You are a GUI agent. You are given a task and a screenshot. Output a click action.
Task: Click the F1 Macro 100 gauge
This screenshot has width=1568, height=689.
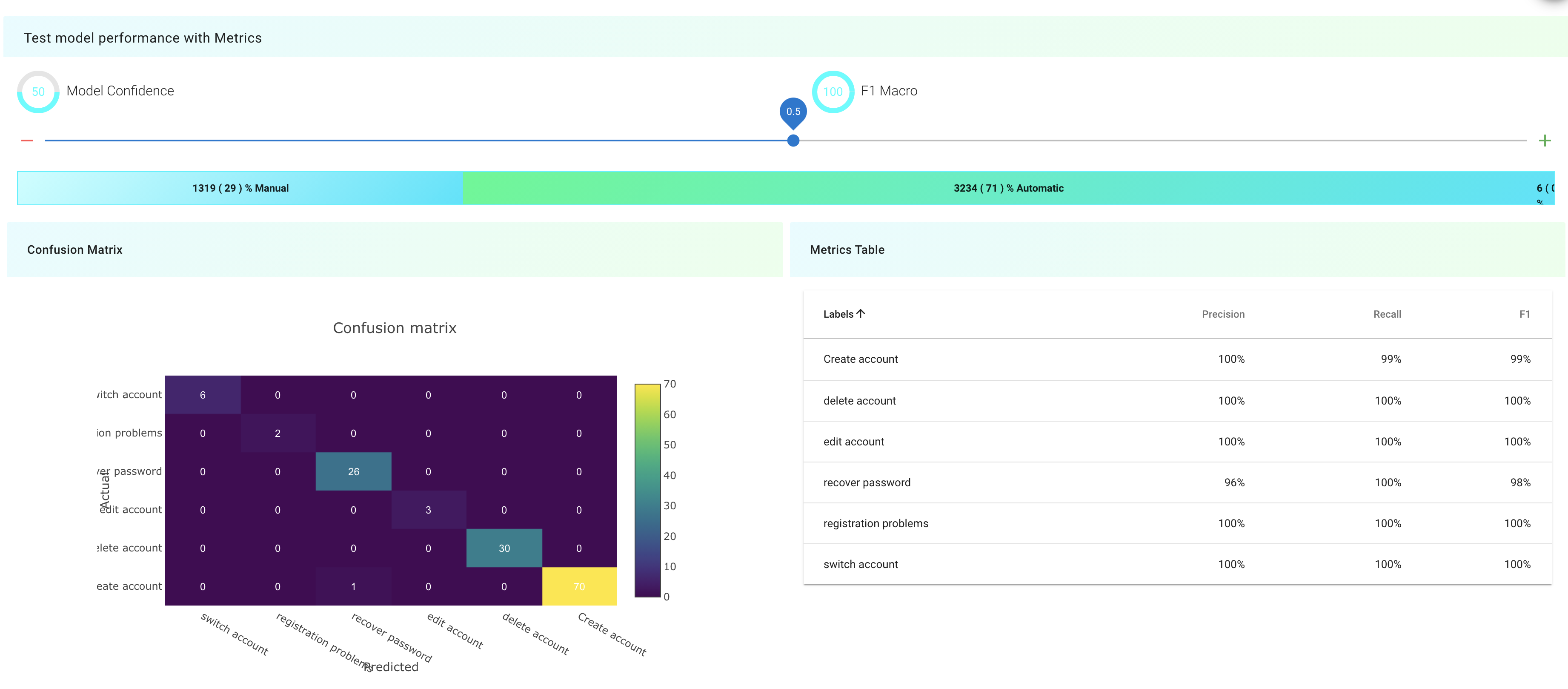coord(833,92)
